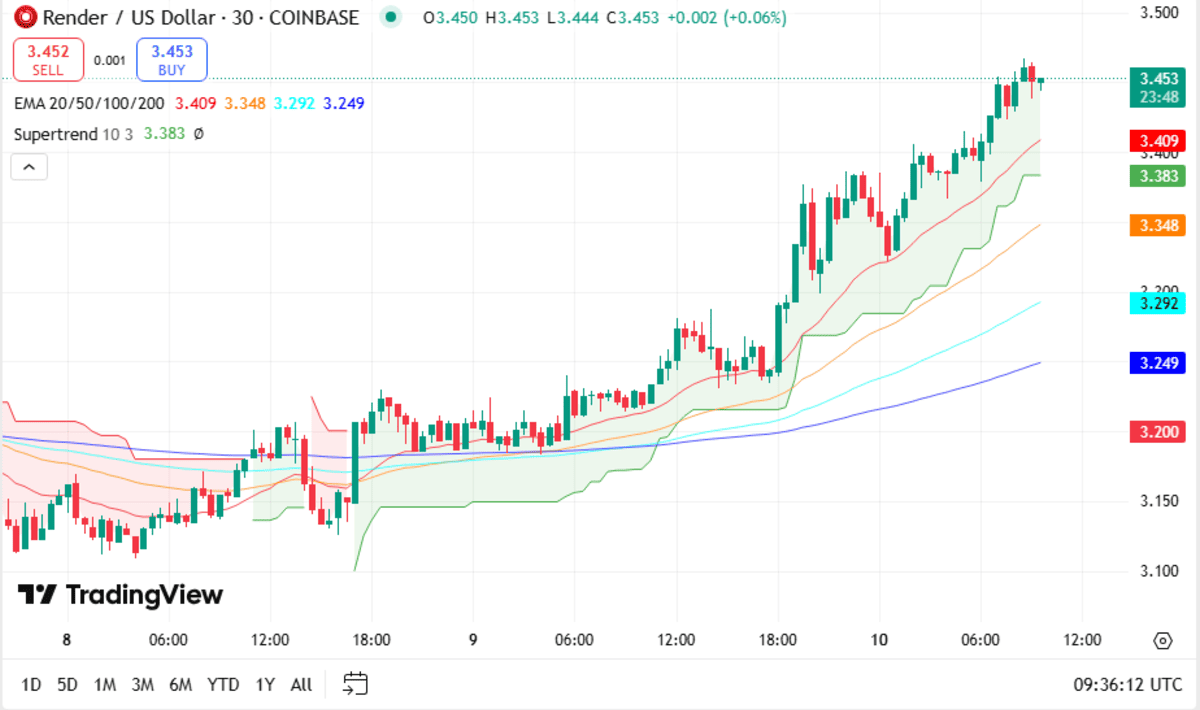The height and width of the screenshot is (710, 1200).
Task: Click the day 9 date label on time axis
Action: (473, 640)
